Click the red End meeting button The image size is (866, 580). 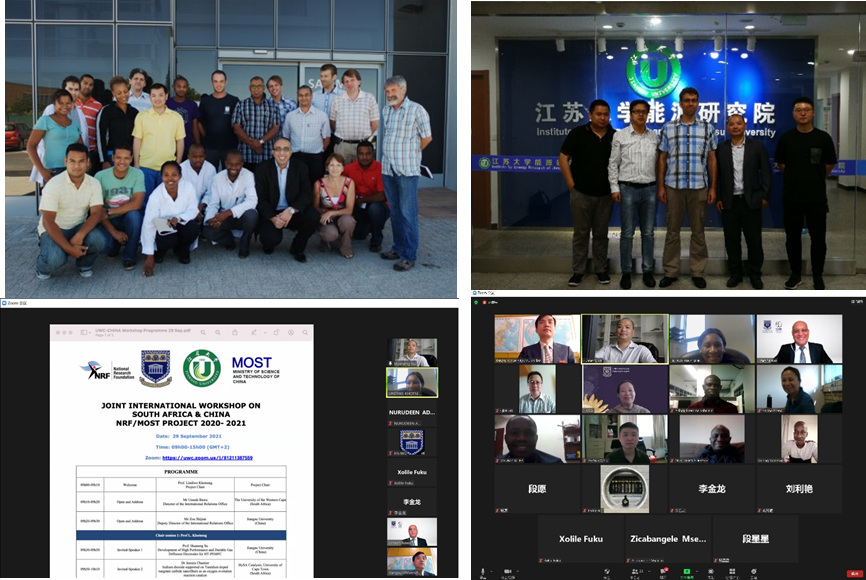pyautogui.click(x=854, y=574)
